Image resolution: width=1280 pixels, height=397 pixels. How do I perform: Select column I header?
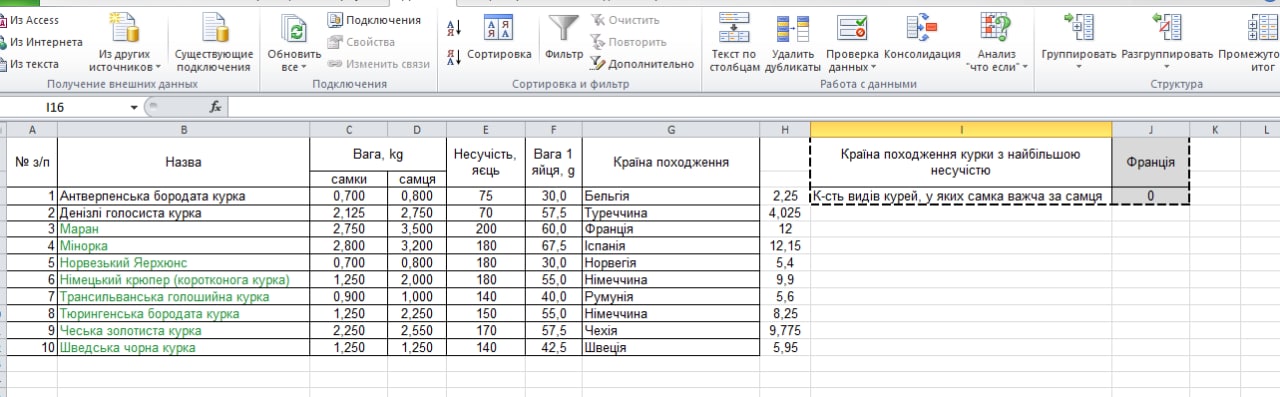(x=961, y=130)
